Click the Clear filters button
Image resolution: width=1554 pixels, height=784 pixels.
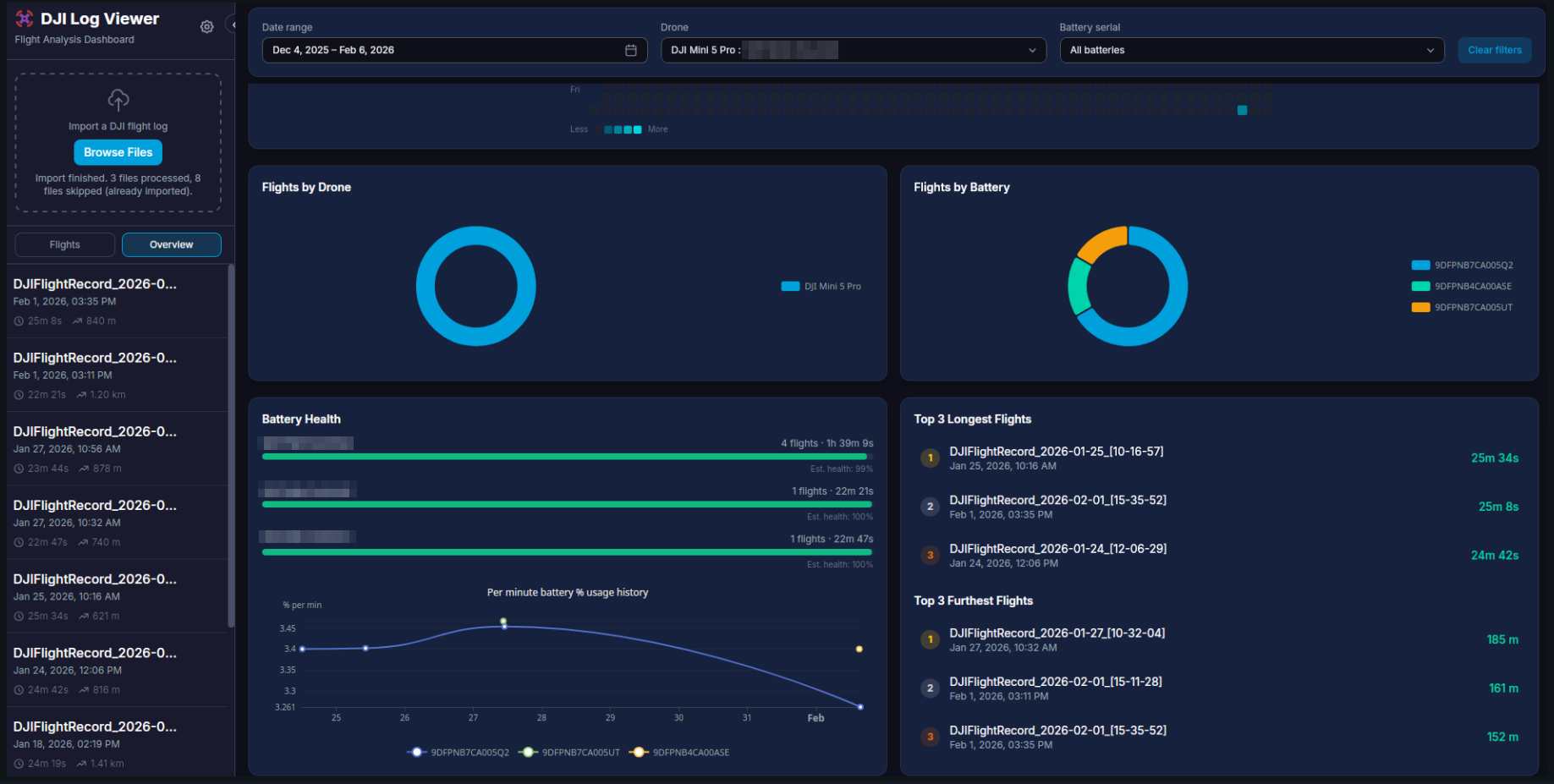pyautogui.click(x=1494, y=50)
